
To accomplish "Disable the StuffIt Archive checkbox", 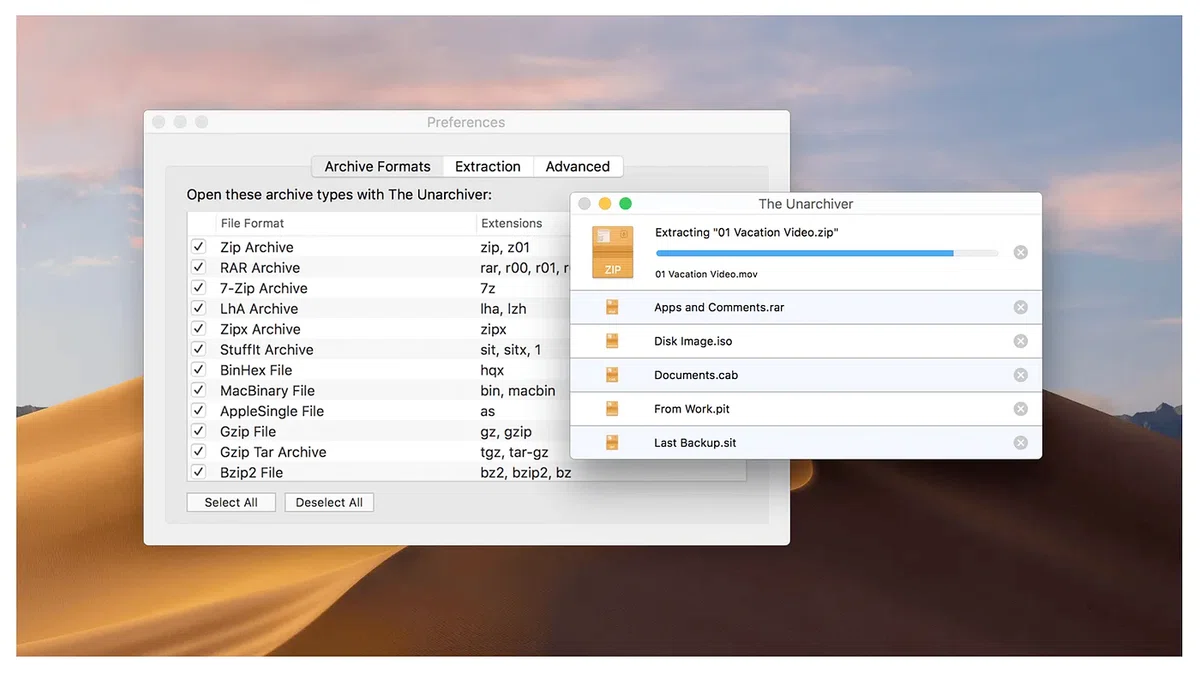I will [198, 350].
